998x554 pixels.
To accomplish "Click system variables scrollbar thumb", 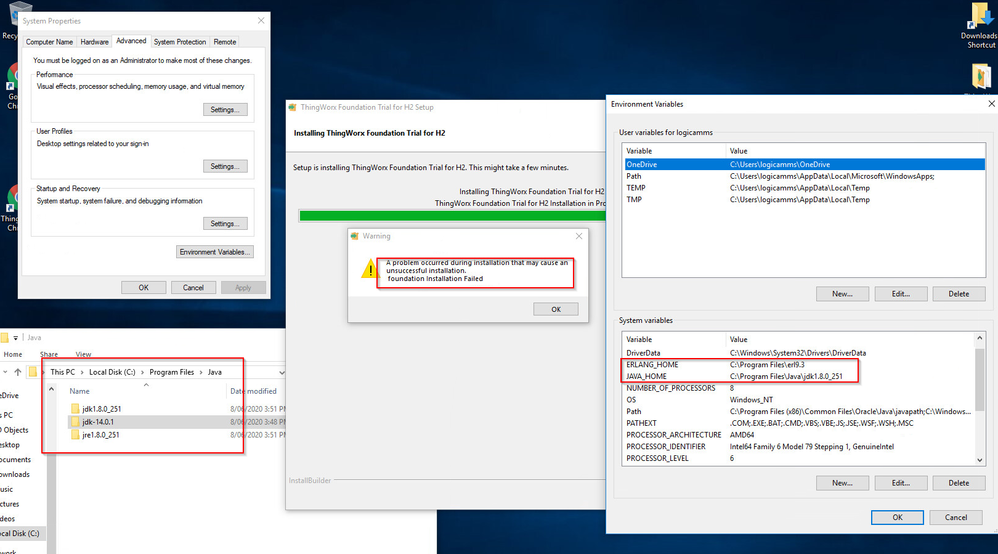I will click(980, 380).
